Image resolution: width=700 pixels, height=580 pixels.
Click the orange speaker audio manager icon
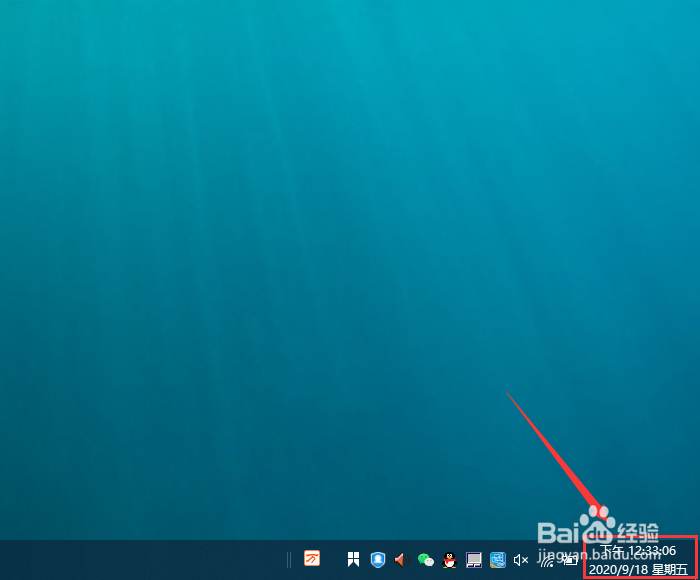pos(402,559)
